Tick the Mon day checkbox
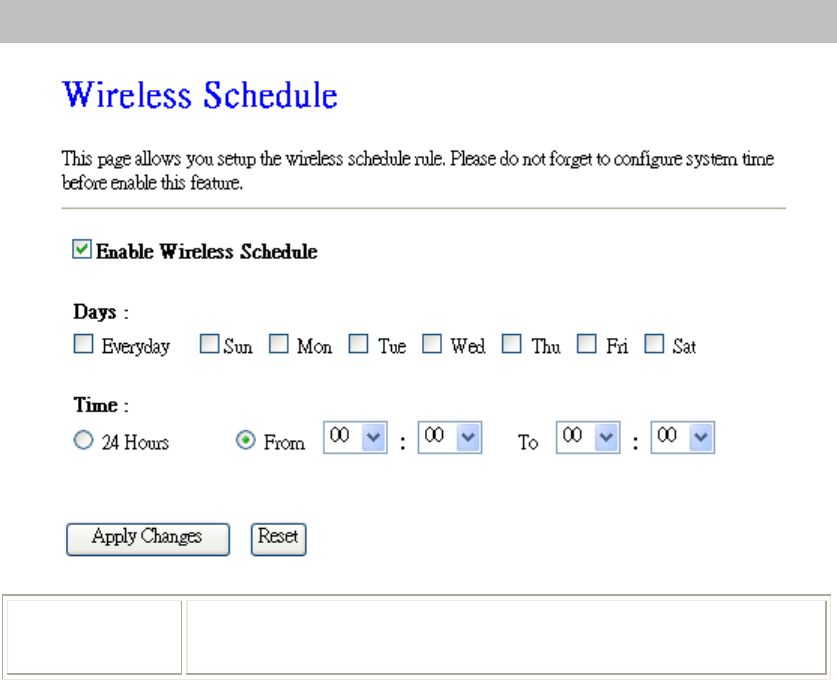The height and width of the screenshot is (680, 837). pyautogui.click(x=279, y=344)
